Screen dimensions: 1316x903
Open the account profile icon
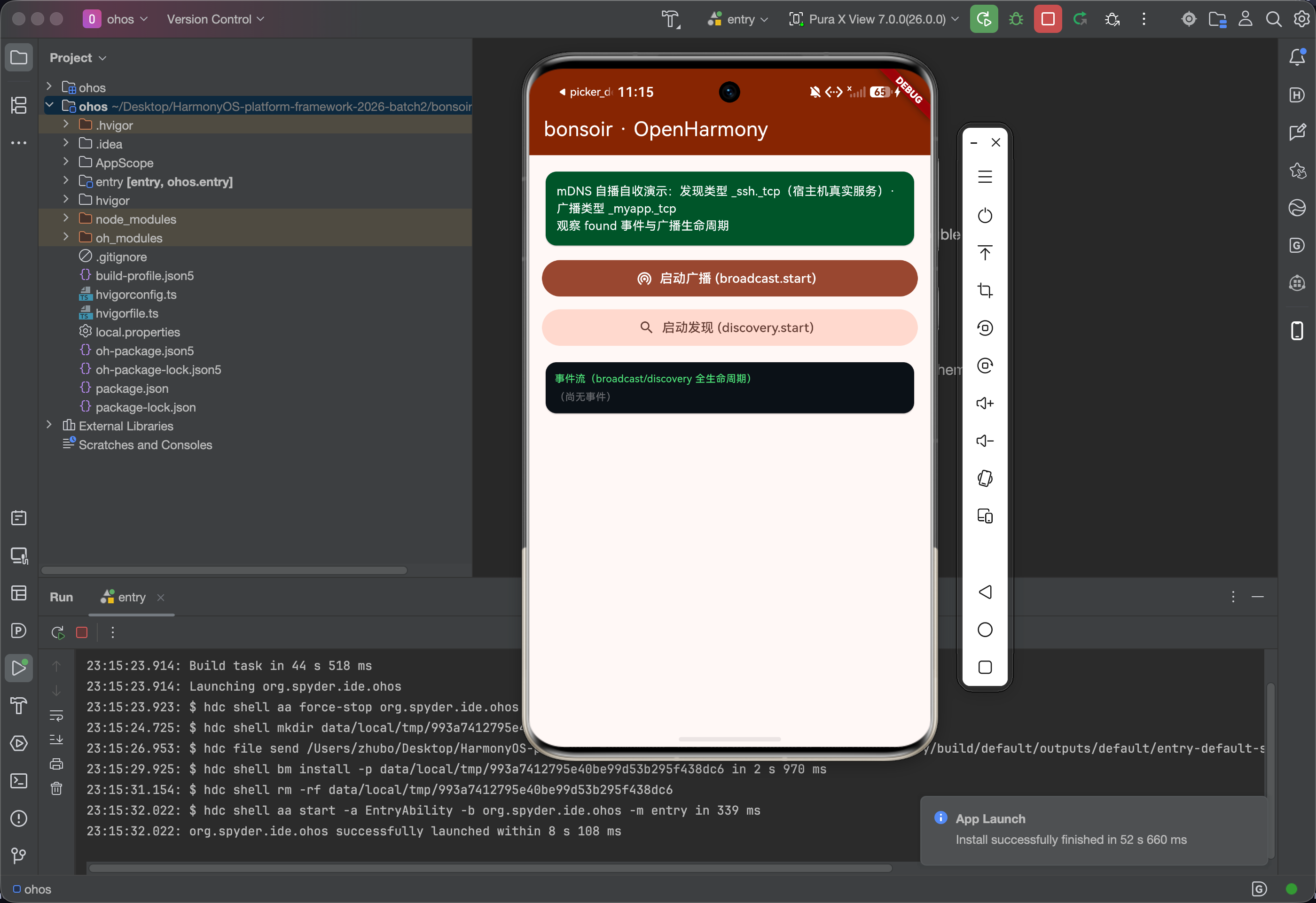point(1245,19)
